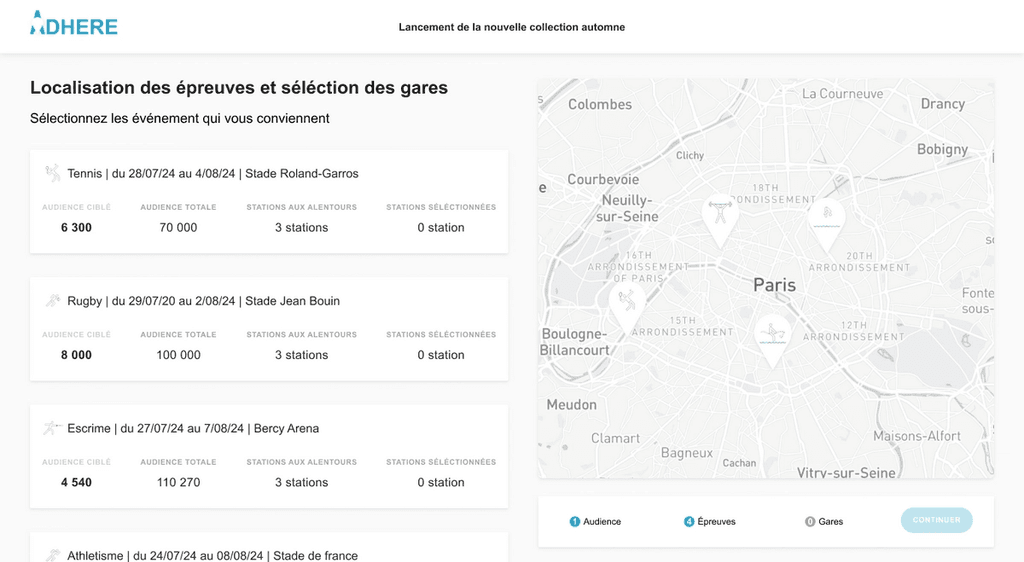Select the weightlifting map marker
Screen dimensions: 1024x562
719,217
